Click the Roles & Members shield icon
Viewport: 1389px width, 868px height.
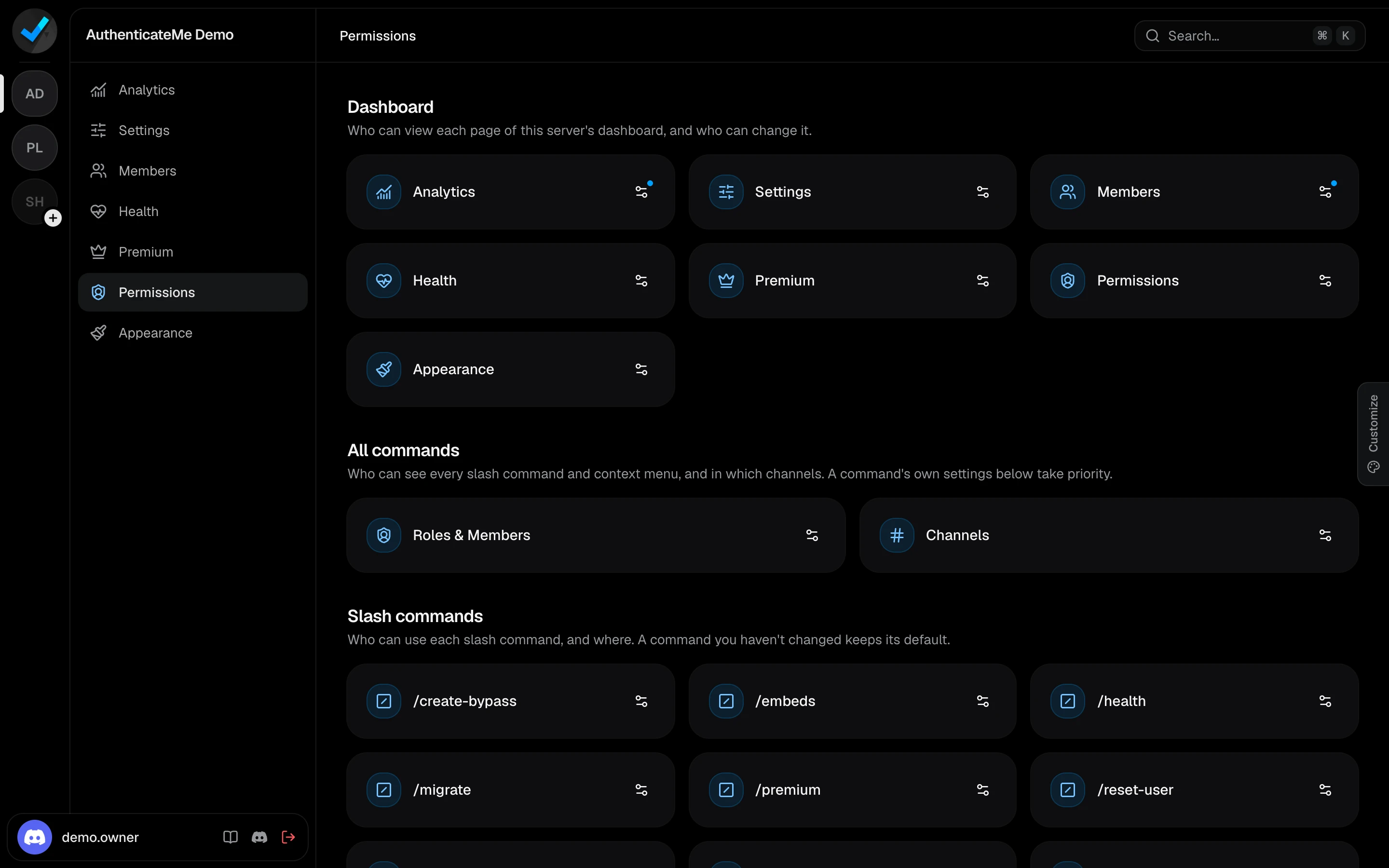[x=383, y=535]
